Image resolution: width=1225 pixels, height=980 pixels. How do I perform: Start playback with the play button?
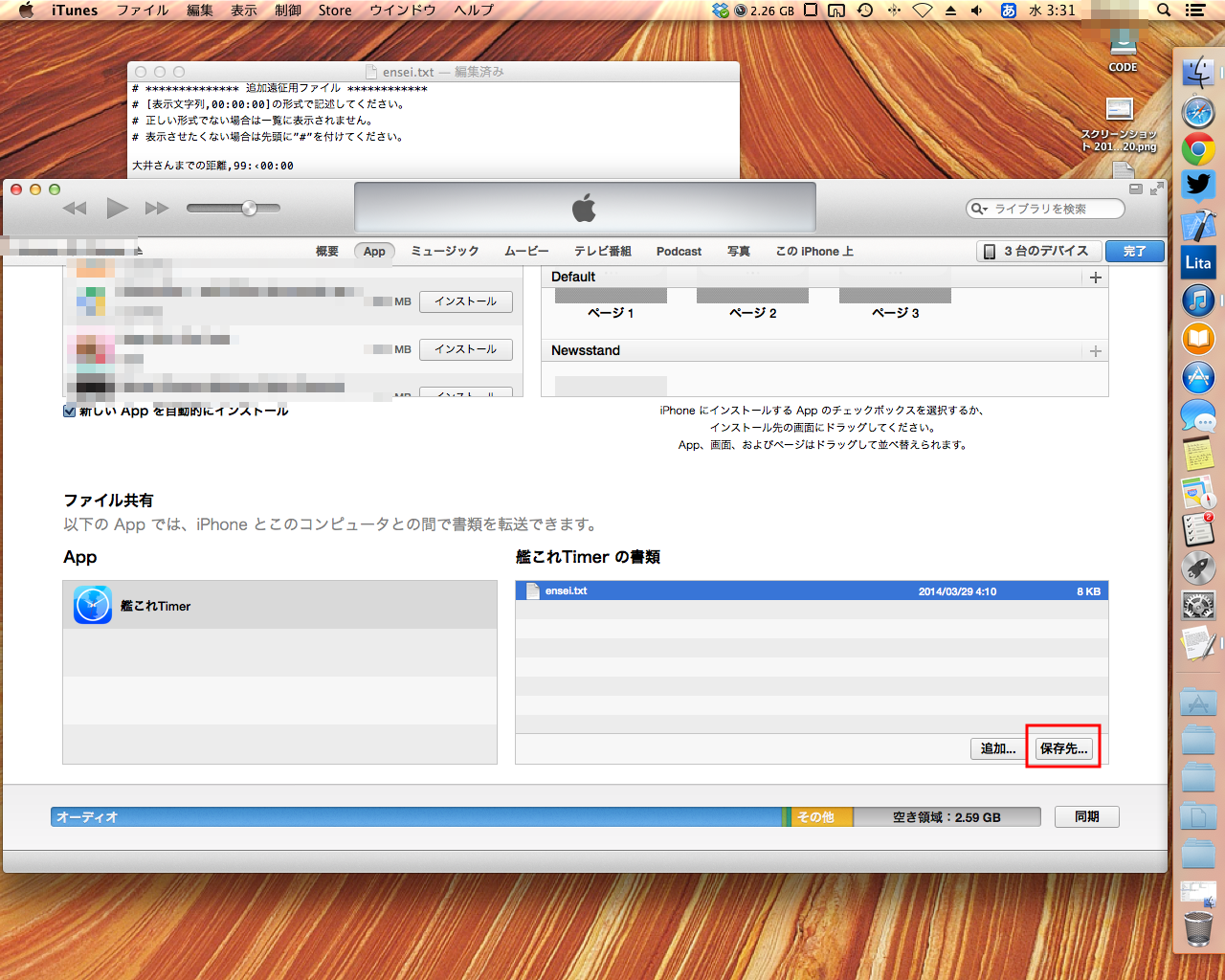(x=117, y=208)
